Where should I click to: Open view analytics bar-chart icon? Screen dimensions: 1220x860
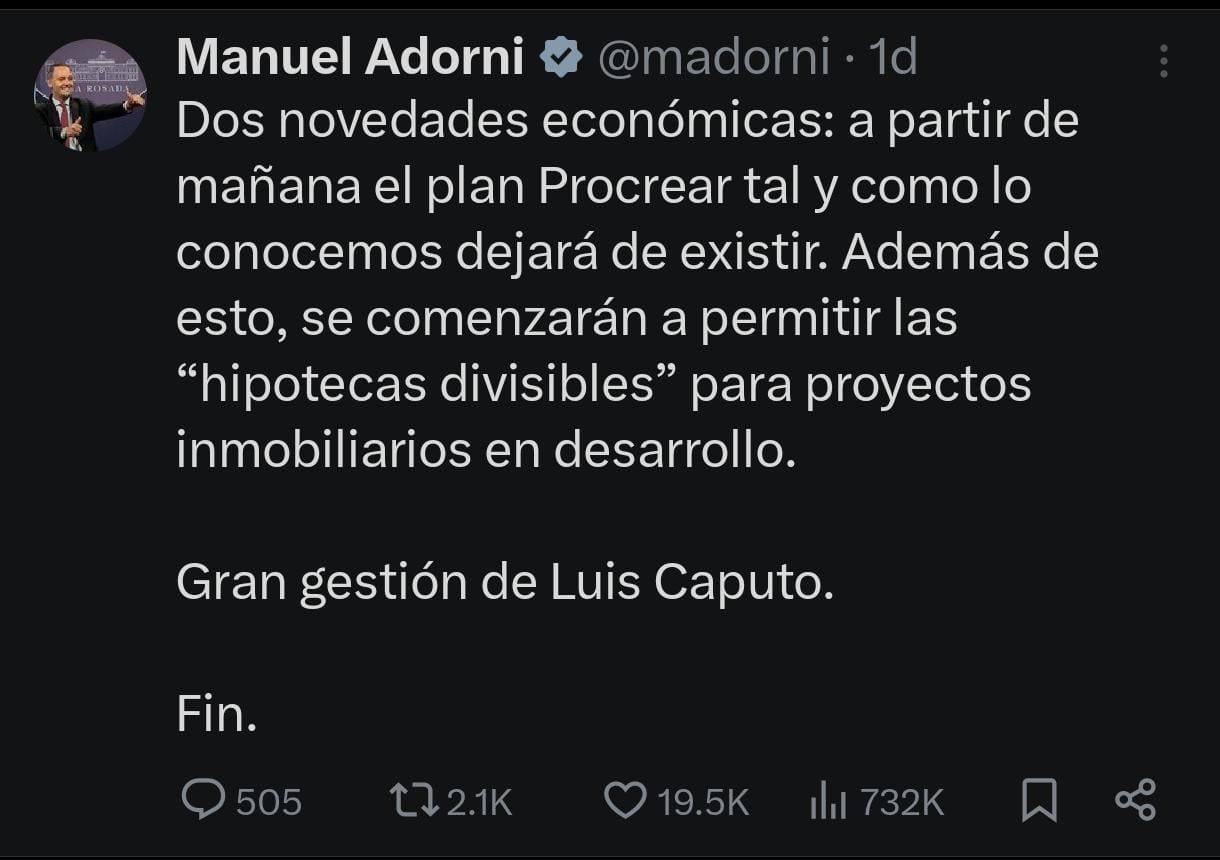[x=828, y=800]
